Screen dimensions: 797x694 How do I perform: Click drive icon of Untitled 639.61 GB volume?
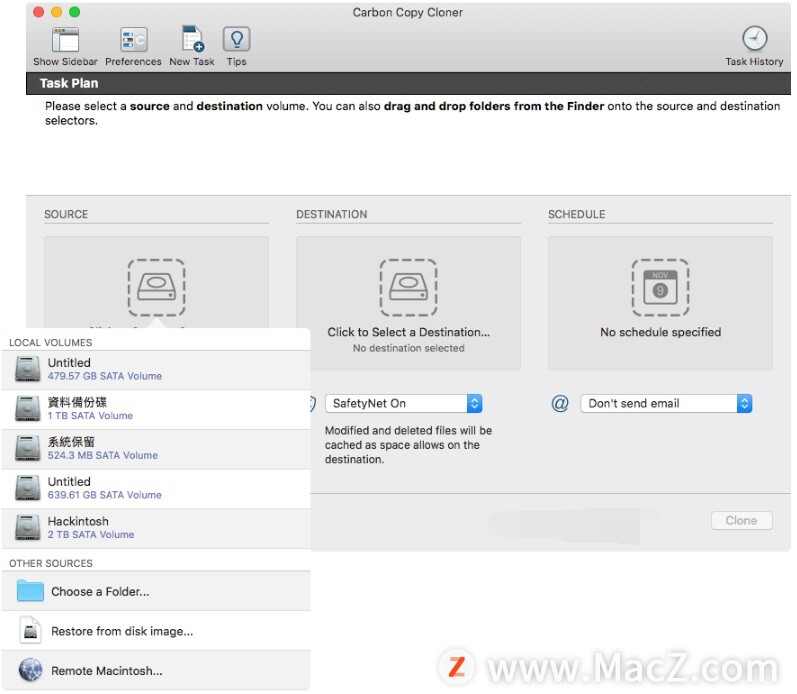pos(27,488)
